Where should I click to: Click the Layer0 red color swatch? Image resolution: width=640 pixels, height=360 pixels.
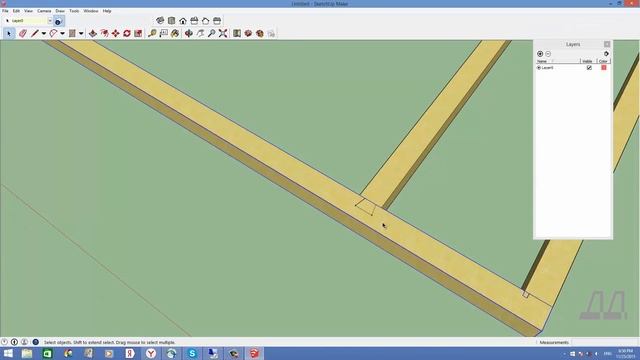pyautogui.click(x=604, y=68)
